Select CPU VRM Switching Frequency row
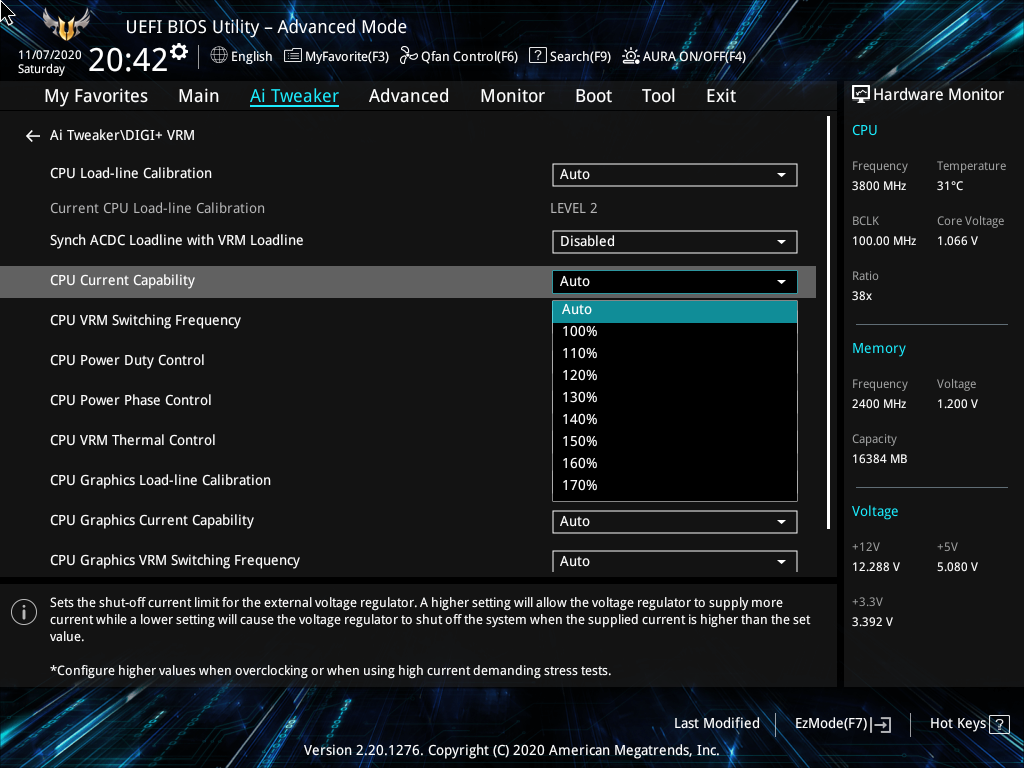Screen dimensions: 1024x768 point(146,321)
